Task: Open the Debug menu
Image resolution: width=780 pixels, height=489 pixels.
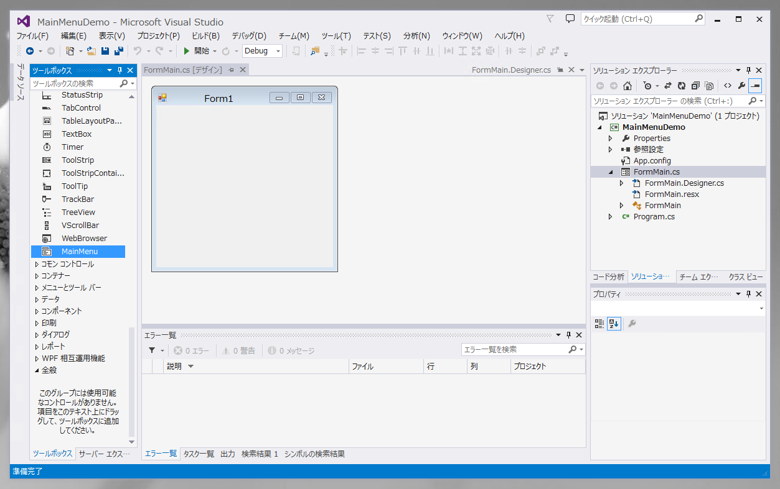Action: (x=249, y=36)
